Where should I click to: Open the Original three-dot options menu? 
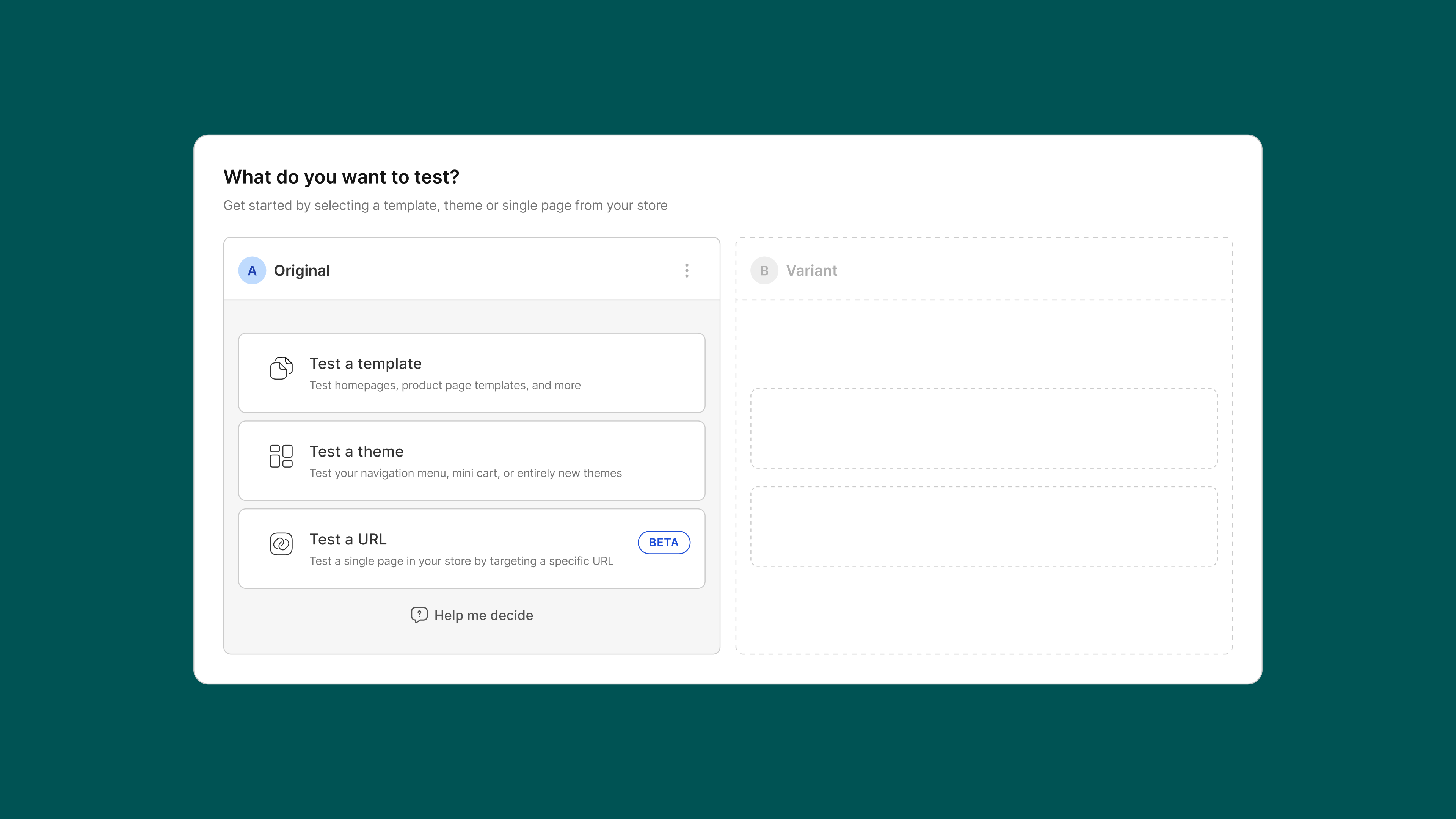click(687, 271)
